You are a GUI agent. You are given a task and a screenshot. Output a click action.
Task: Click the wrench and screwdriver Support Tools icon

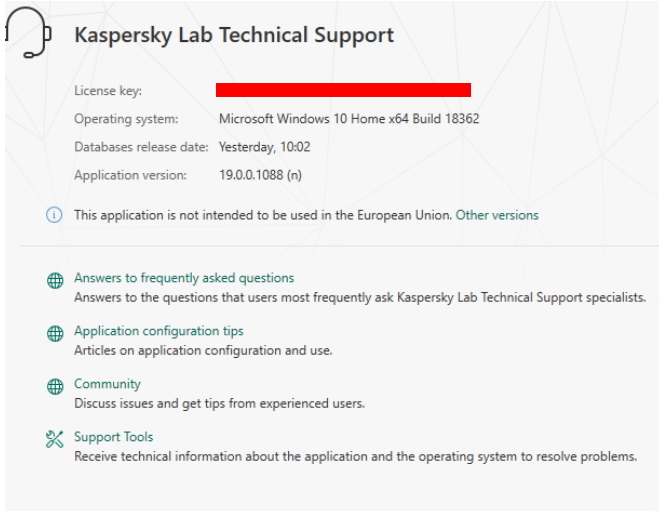pyautogui.click(x=55, y=440)
